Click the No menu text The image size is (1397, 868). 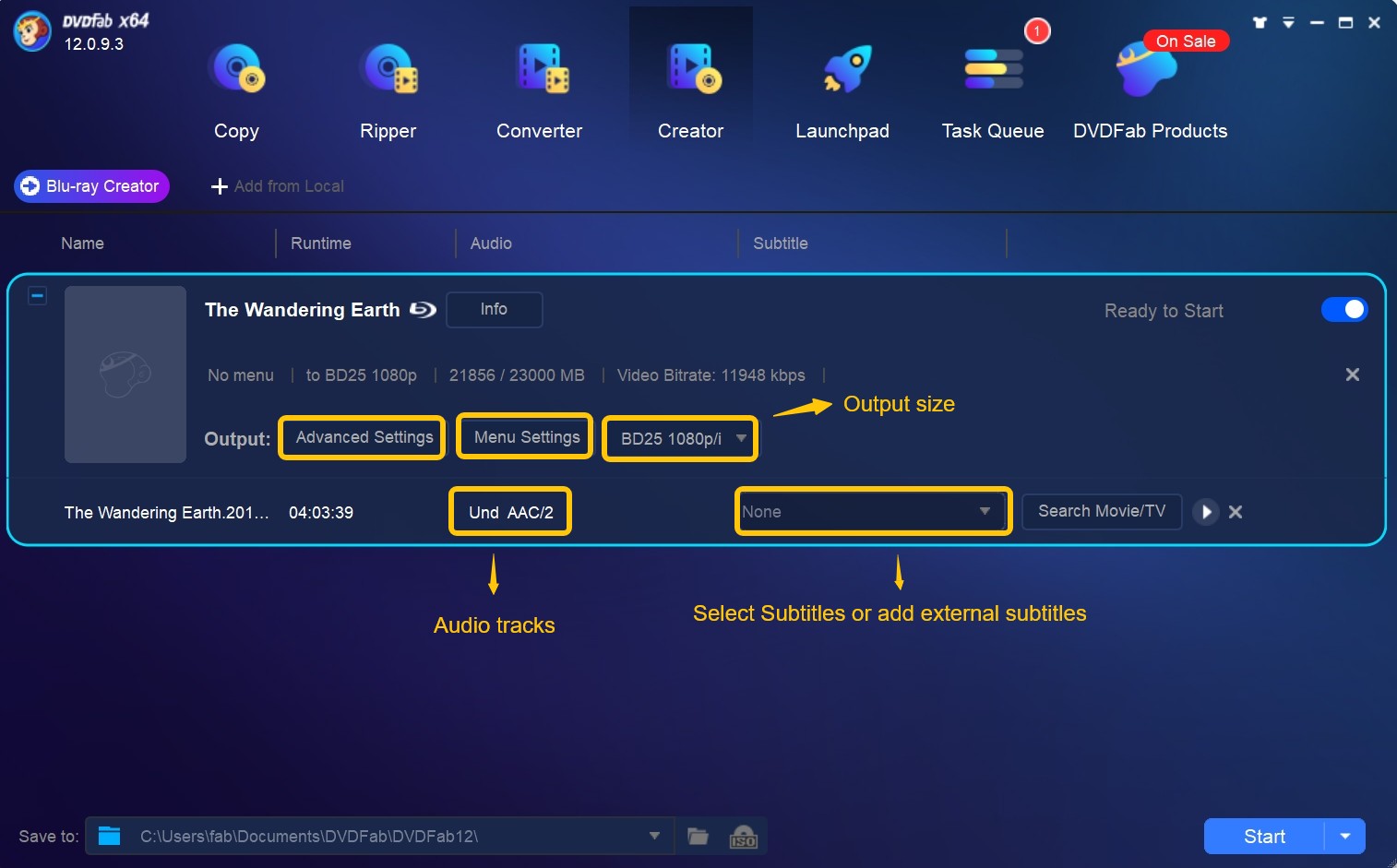coord(241,375)
